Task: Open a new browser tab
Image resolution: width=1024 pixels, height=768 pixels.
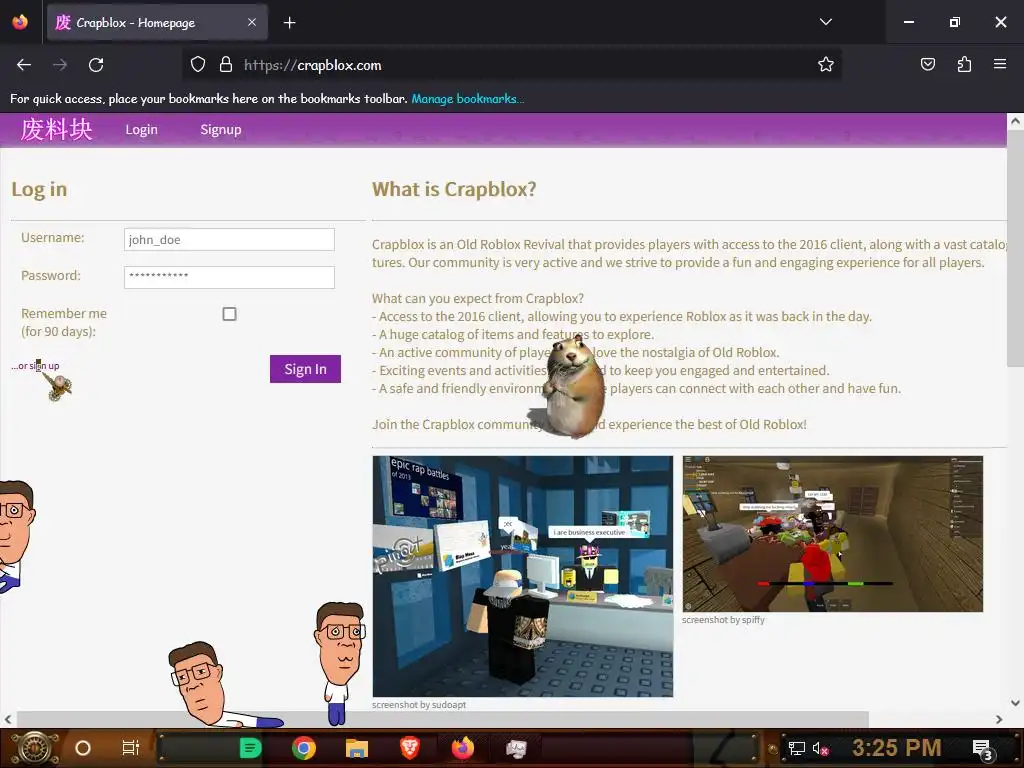Action: point(289,23)
